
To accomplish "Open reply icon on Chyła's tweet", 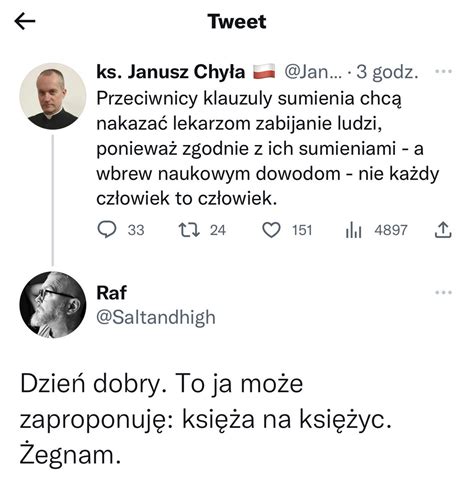I will coord(107,230).
